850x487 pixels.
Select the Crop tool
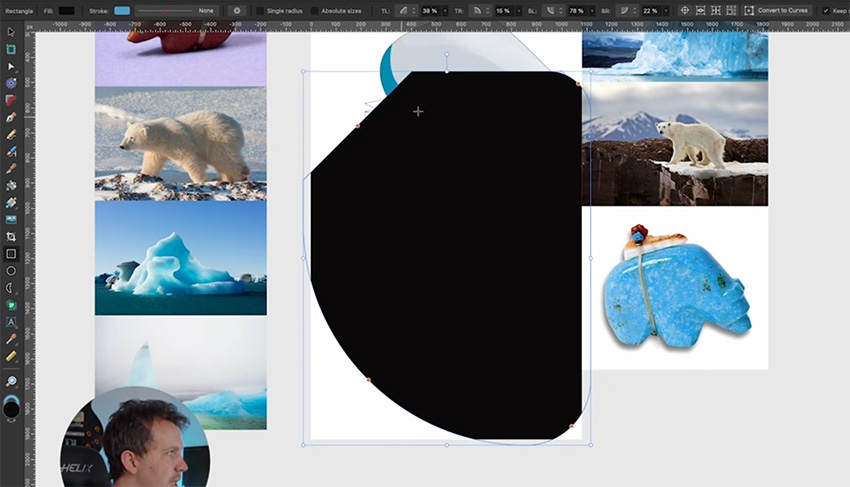(11, 237)
